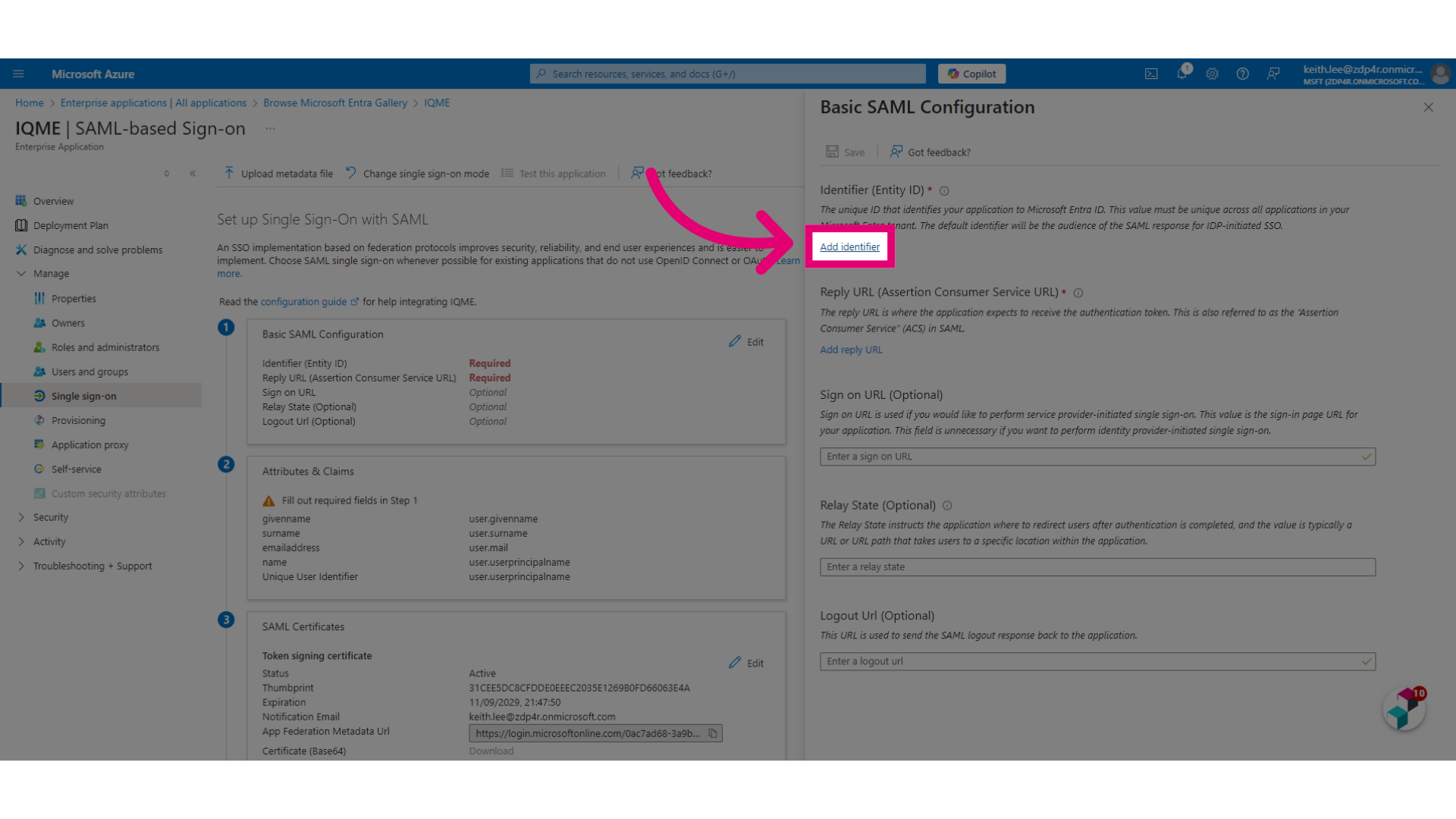Navigate to Users and groups
This screenshot has width=1456, height=819.
pyautogui.click(x=90, y=371)
